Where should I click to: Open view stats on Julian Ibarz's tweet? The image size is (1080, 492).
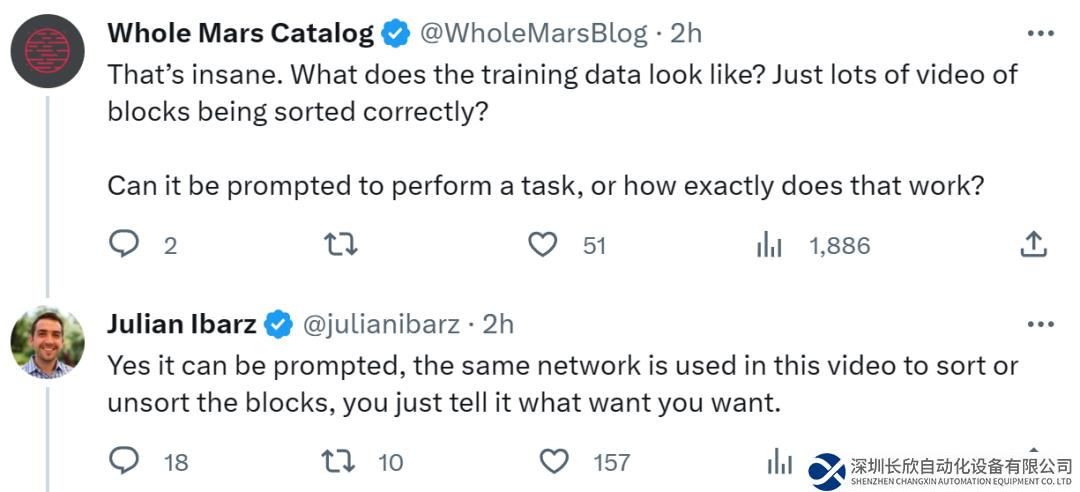779,461
